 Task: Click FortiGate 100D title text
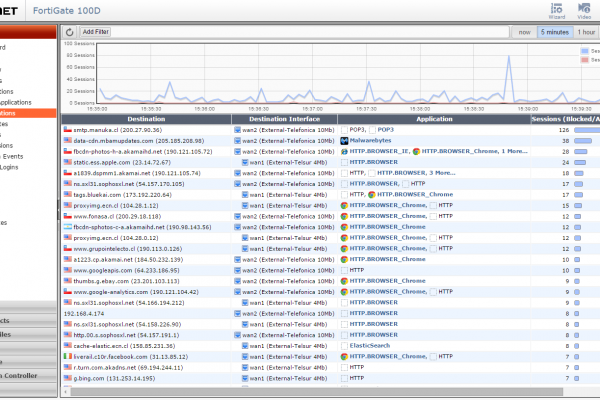coord(67,11)
